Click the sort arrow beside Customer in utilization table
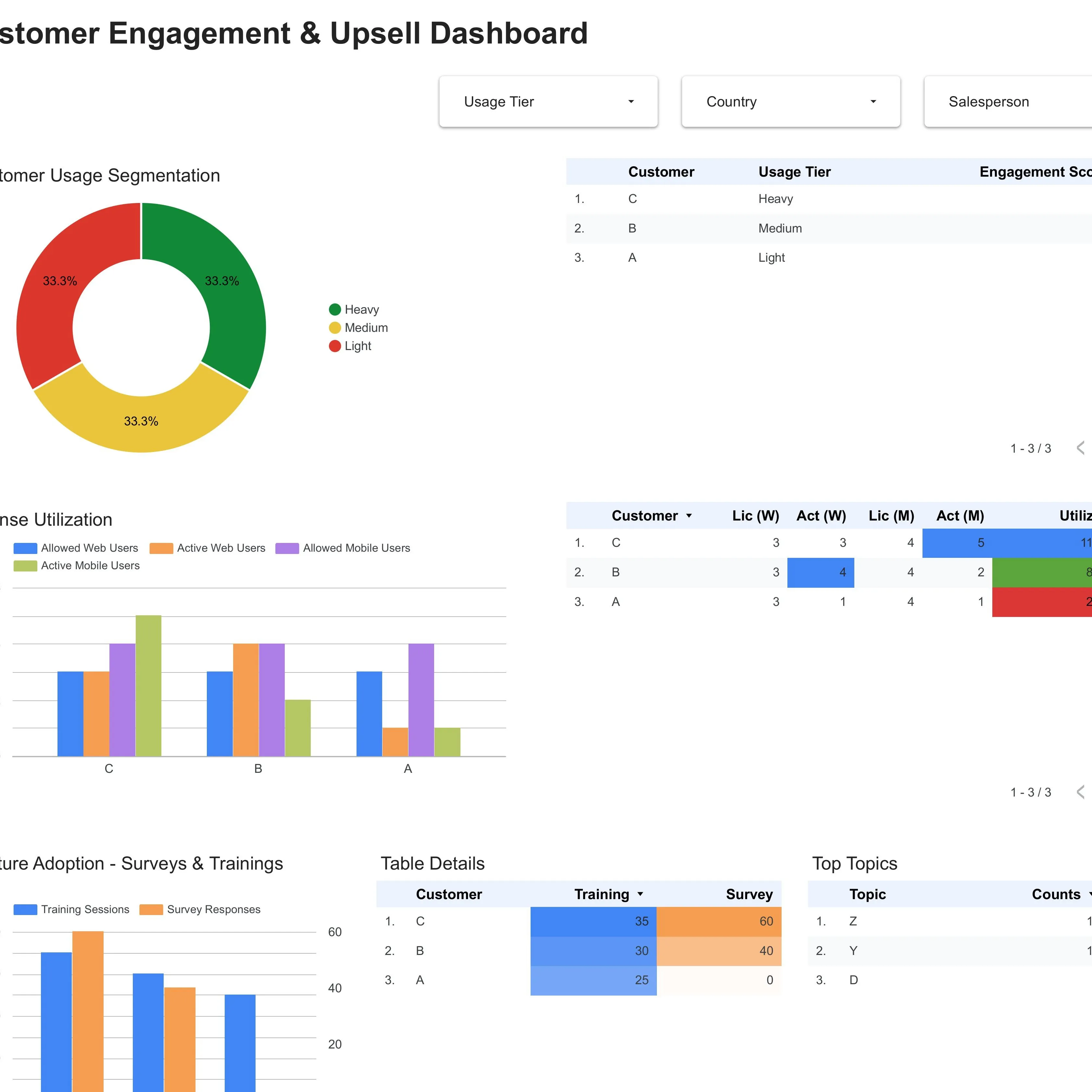1092x1092 pixels. (x=688, y=516)
